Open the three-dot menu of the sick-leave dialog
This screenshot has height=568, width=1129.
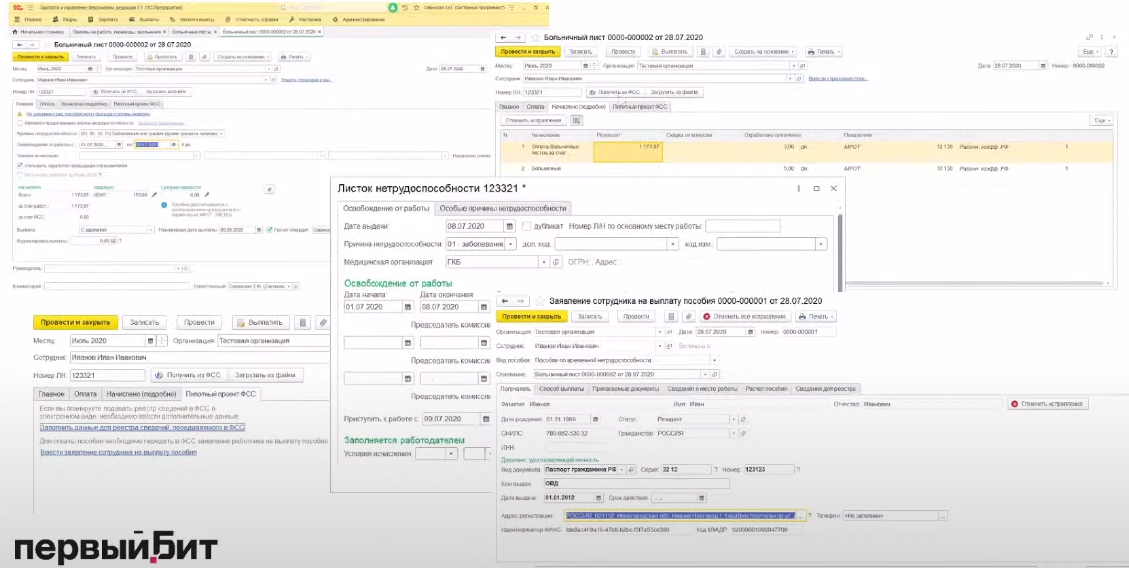click(x=797, y=188)
